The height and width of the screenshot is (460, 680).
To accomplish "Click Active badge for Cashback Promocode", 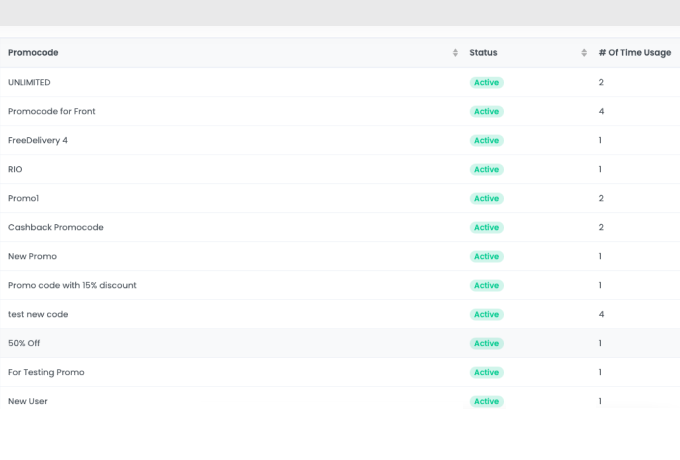I will (x=487, y=228).
